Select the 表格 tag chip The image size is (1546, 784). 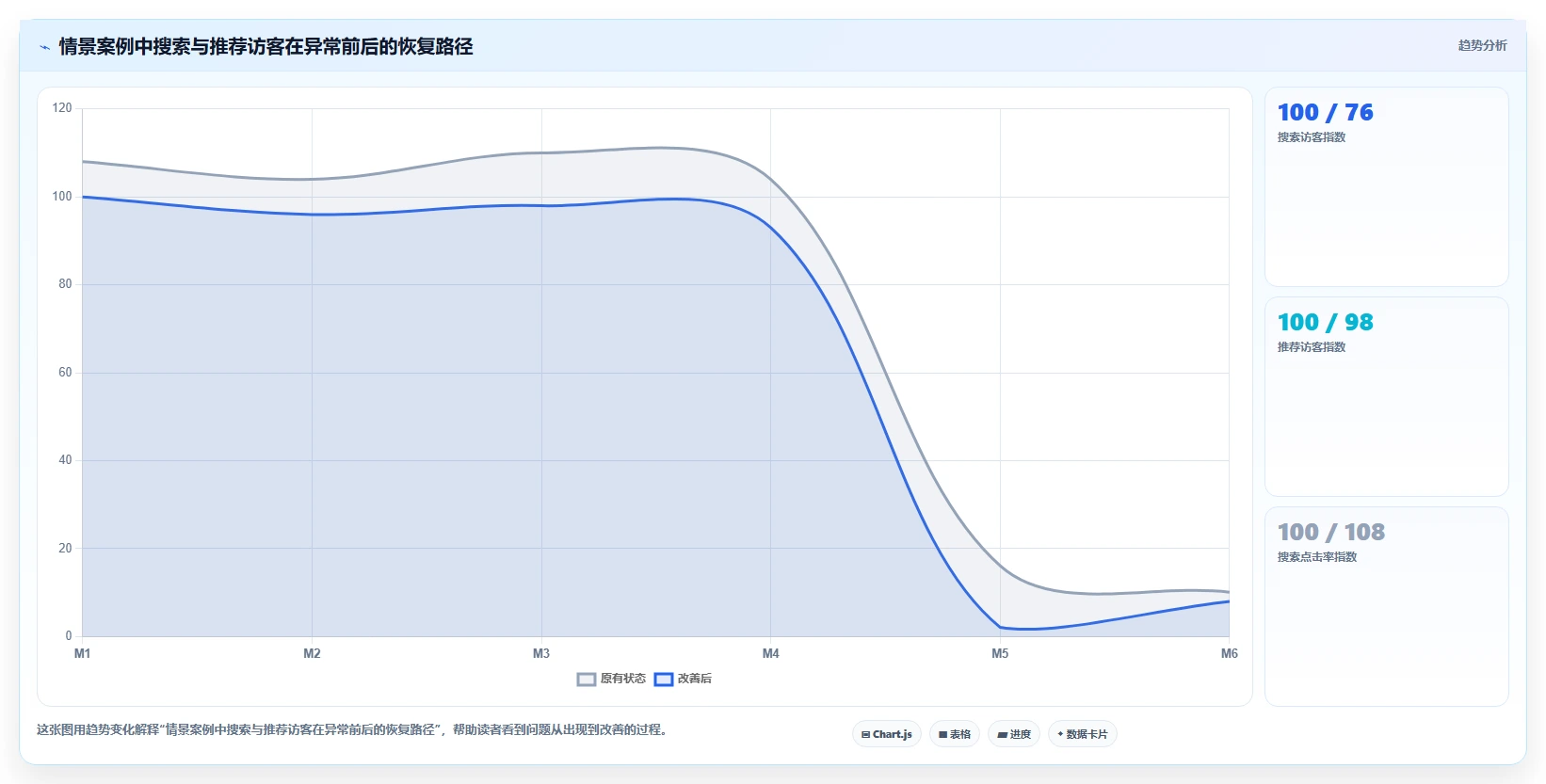[955, 734]
